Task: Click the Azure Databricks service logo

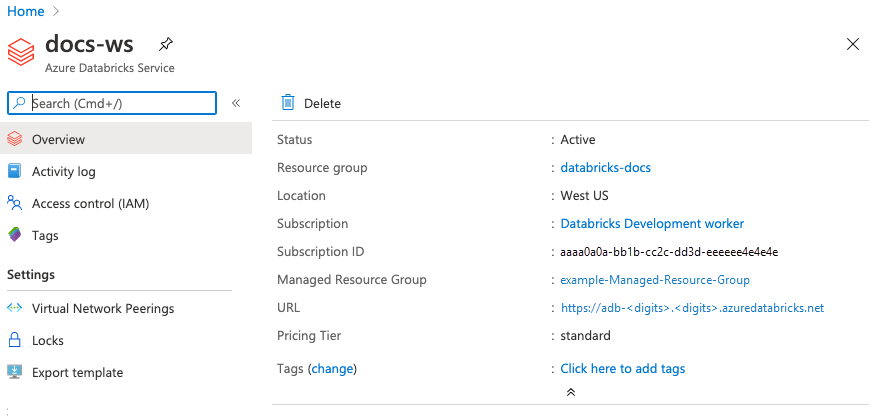Action: 21,51
